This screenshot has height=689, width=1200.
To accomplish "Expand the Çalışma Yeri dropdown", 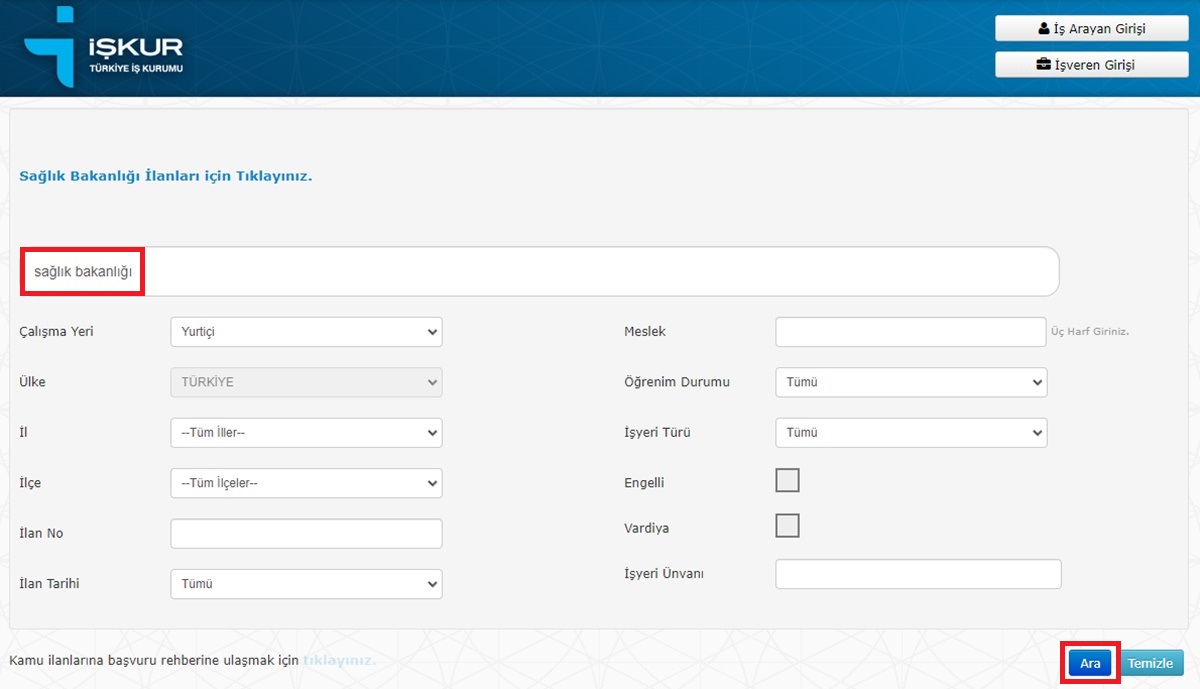I will (x=306, y=332).
